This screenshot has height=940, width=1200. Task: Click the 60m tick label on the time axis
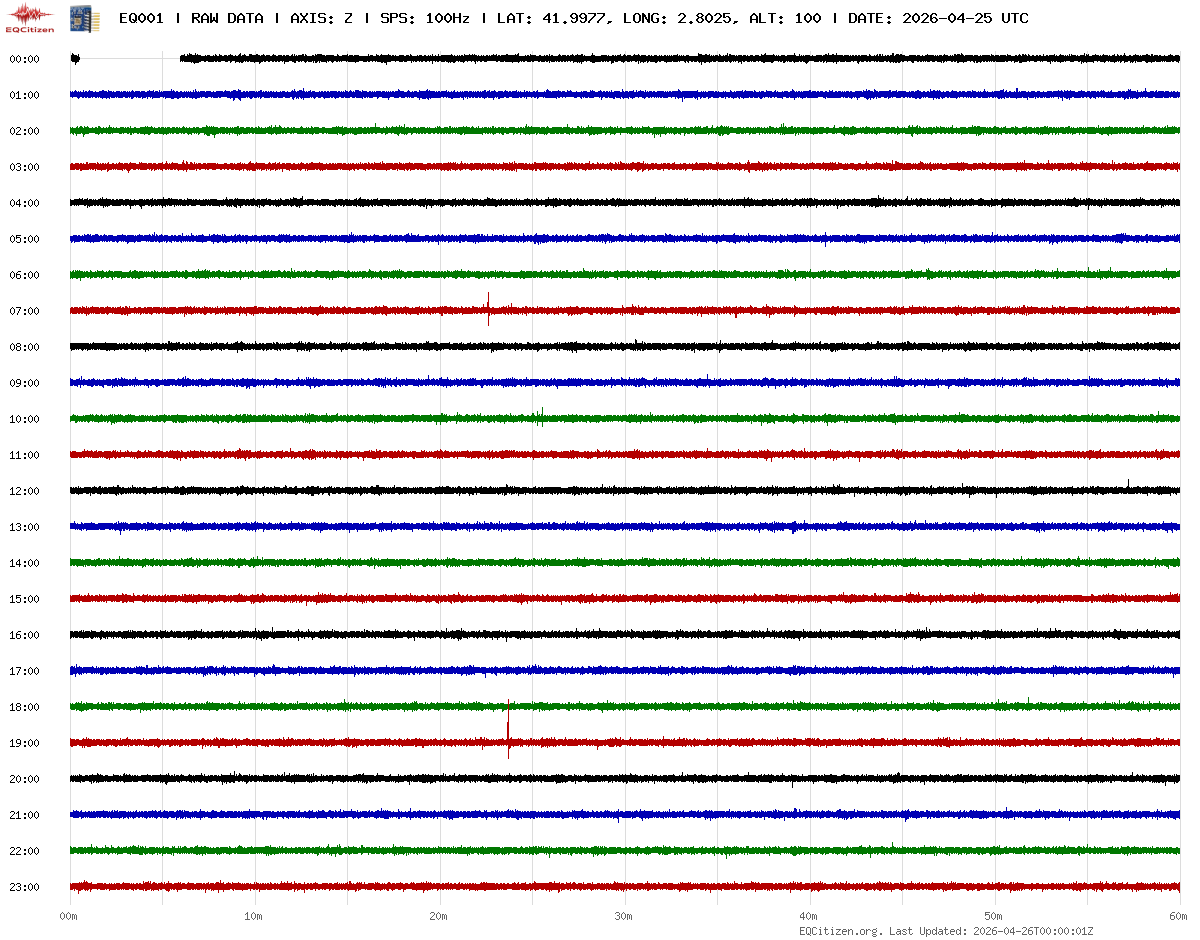tap(1179, 916)
